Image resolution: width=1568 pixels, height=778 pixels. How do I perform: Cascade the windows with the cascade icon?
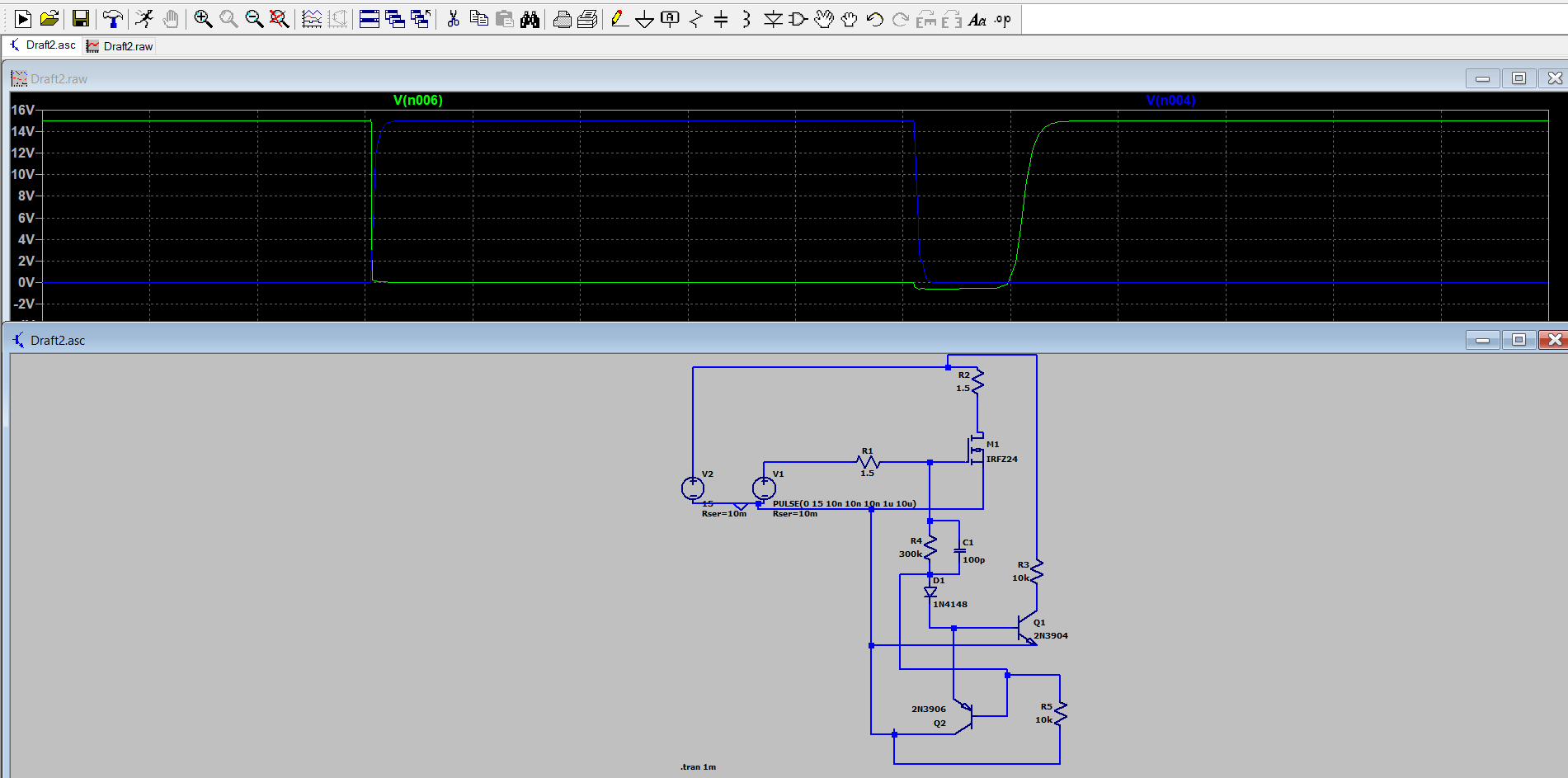click(395, 19)
